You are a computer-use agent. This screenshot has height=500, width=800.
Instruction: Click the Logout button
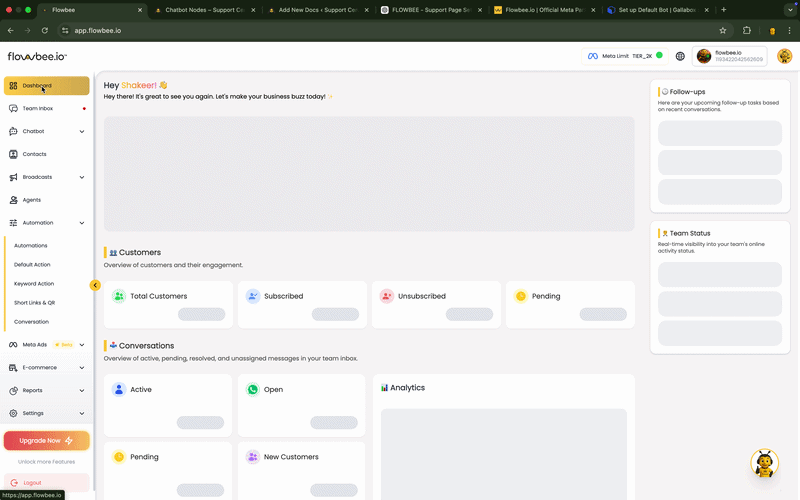(32, 482)
